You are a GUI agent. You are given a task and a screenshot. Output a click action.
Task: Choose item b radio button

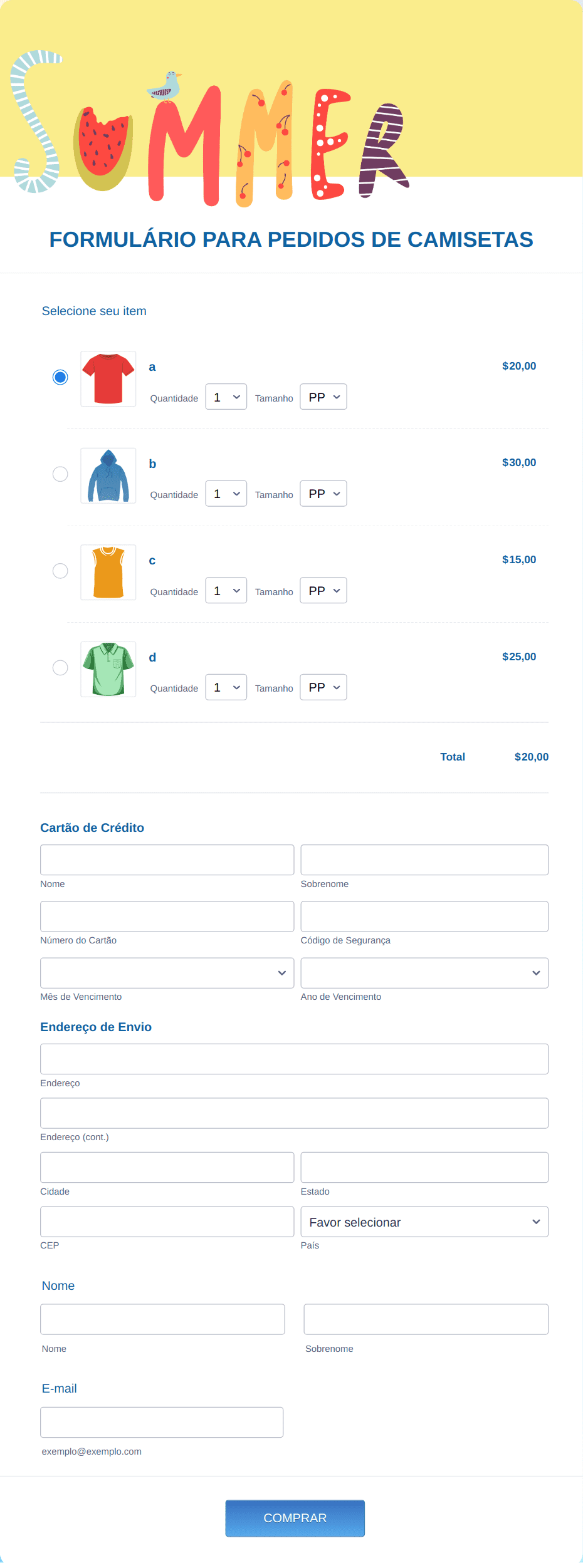(60, 474)
